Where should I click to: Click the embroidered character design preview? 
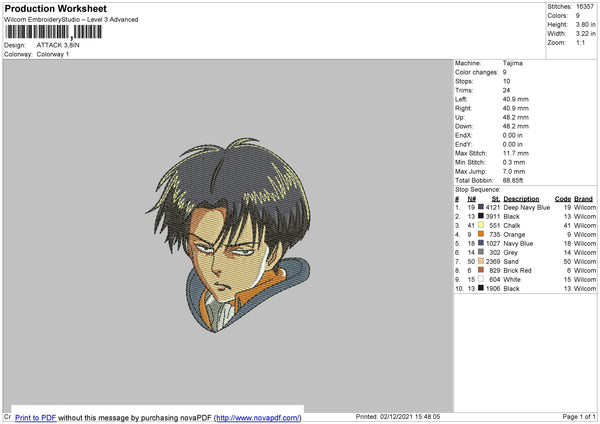point(228,235)
